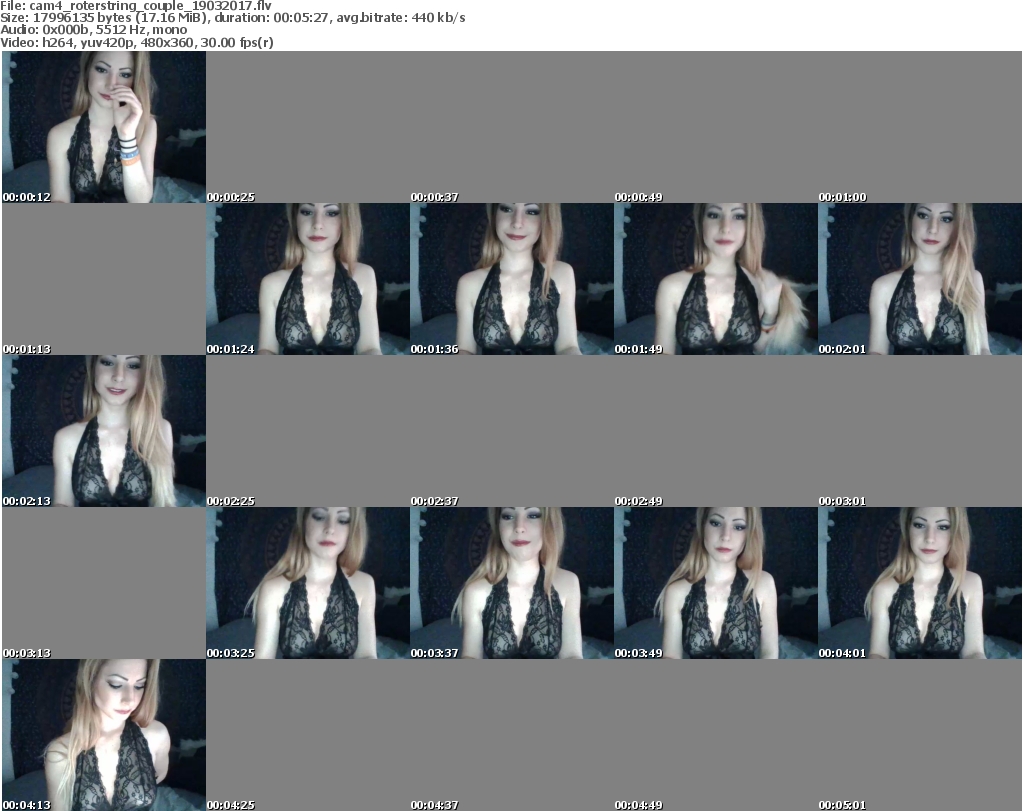Click the 00:03:13 timestamp label
Viewport: 1024px width, 811px height.
click(x=26, y=653)
